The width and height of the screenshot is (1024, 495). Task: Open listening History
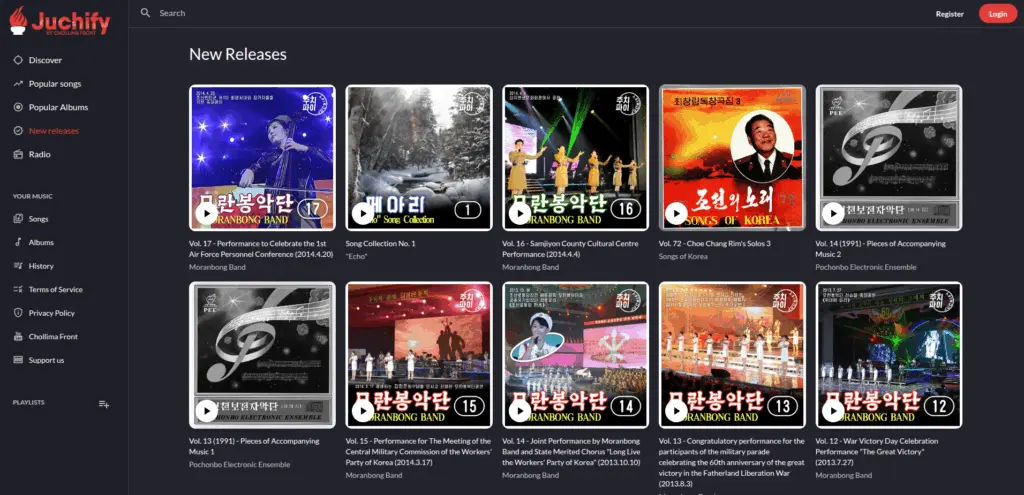41,266
